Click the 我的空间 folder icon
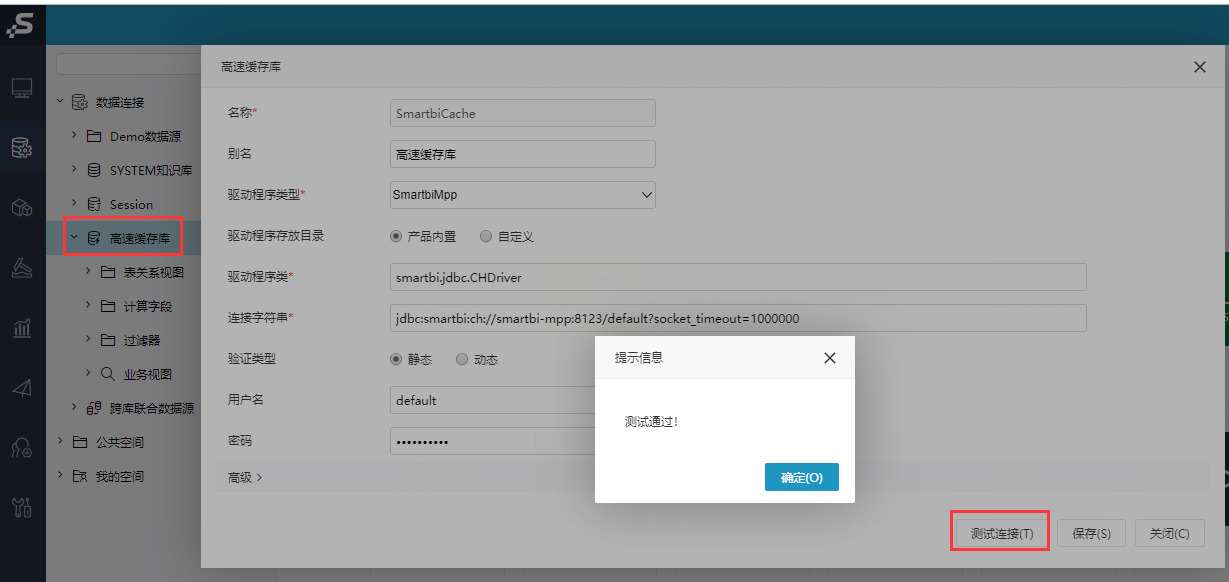The height and width of the screenshot is (582, 1229). (x=80, y=476)
